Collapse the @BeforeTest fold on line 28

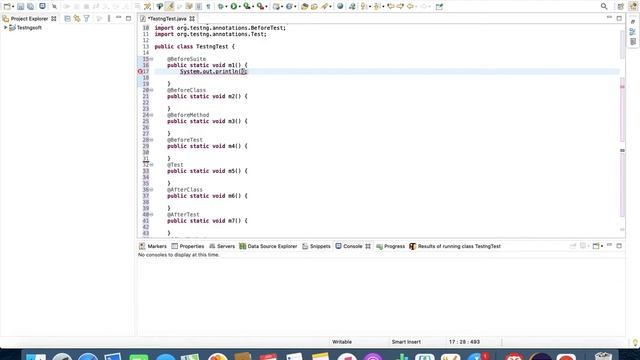[151, 140]
